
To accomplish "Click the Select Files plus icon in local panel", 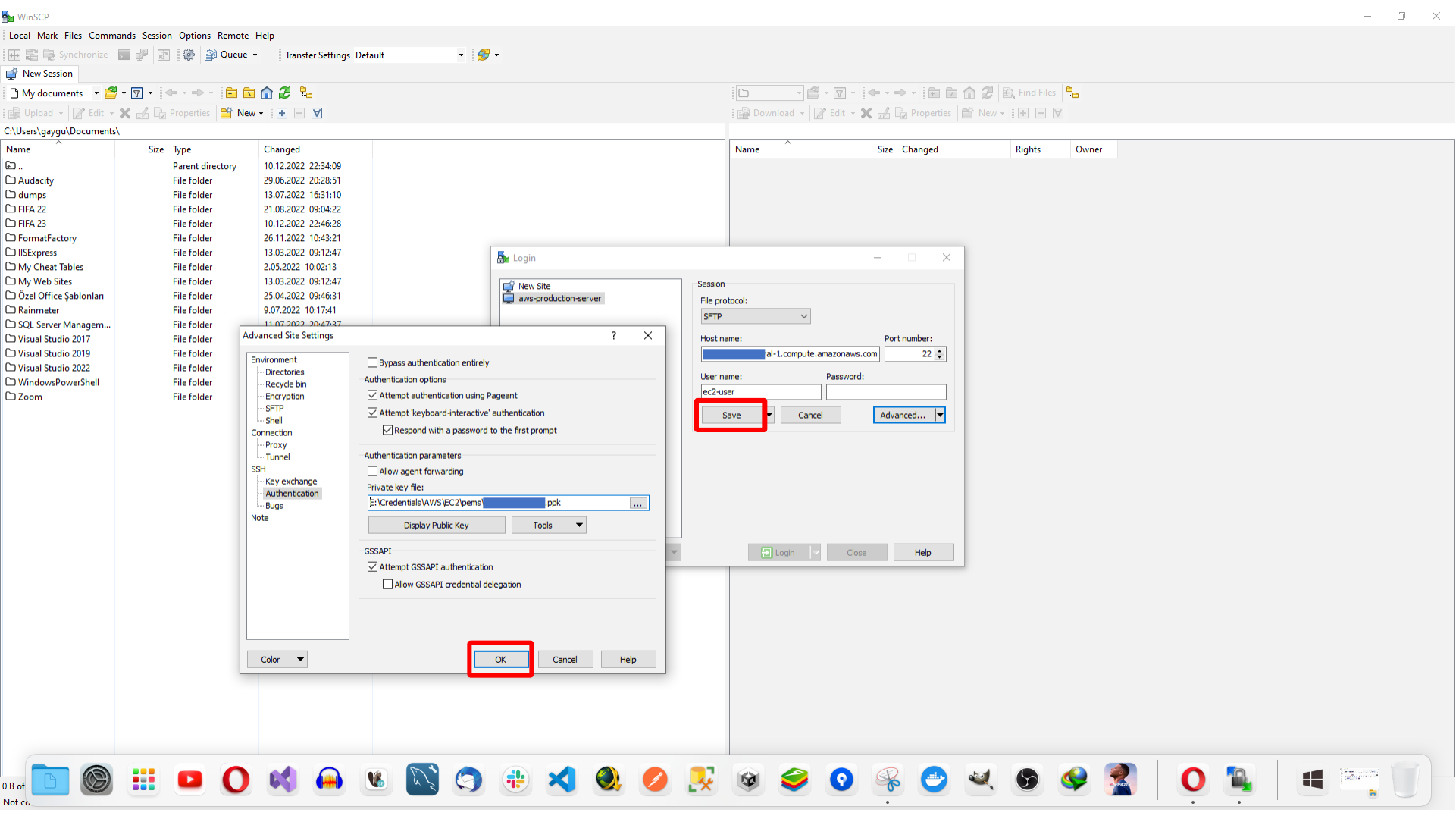I will [x=282, y=113].
